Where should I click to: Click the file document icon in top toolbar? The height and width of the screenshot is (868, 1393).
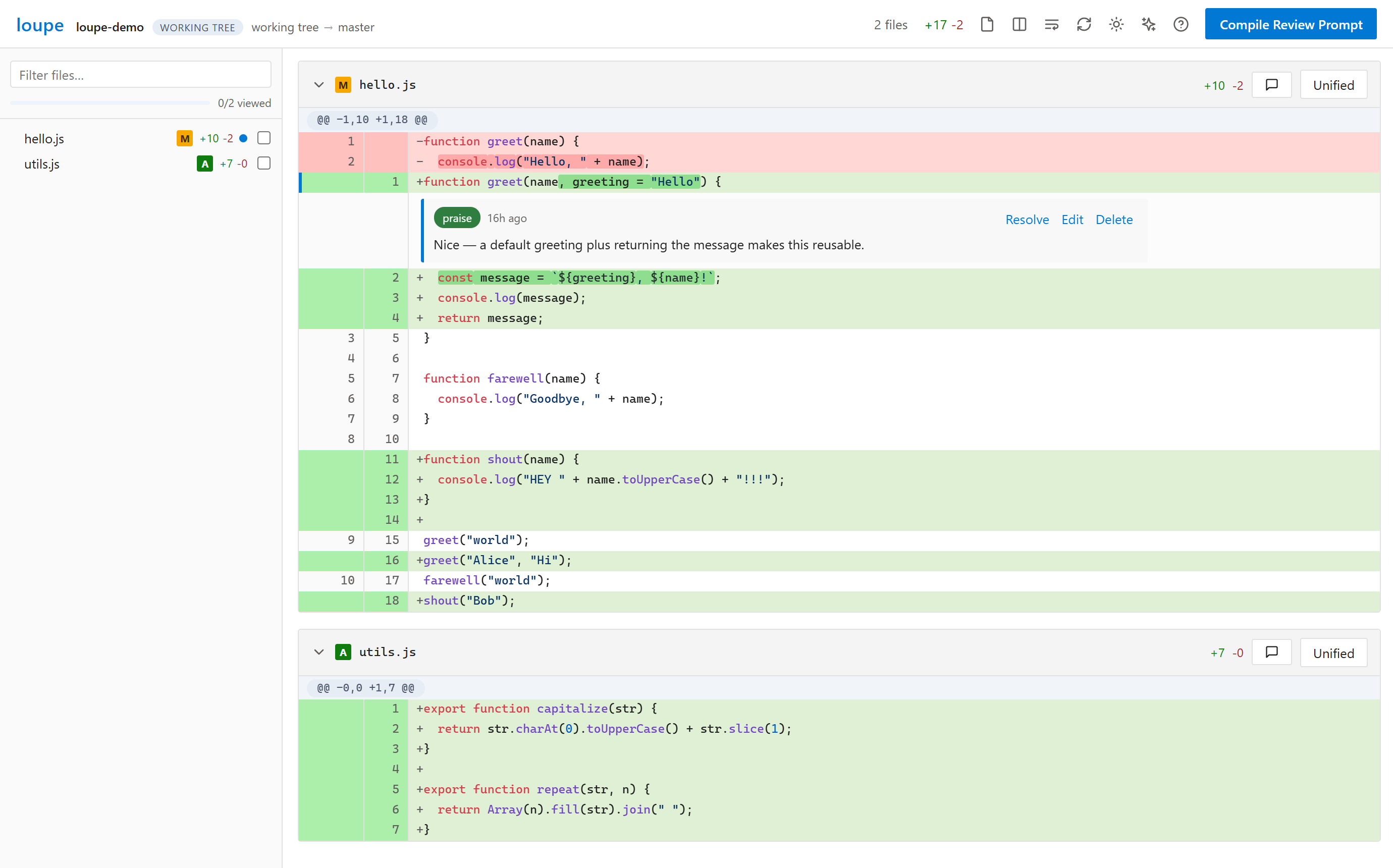(987, 25)
